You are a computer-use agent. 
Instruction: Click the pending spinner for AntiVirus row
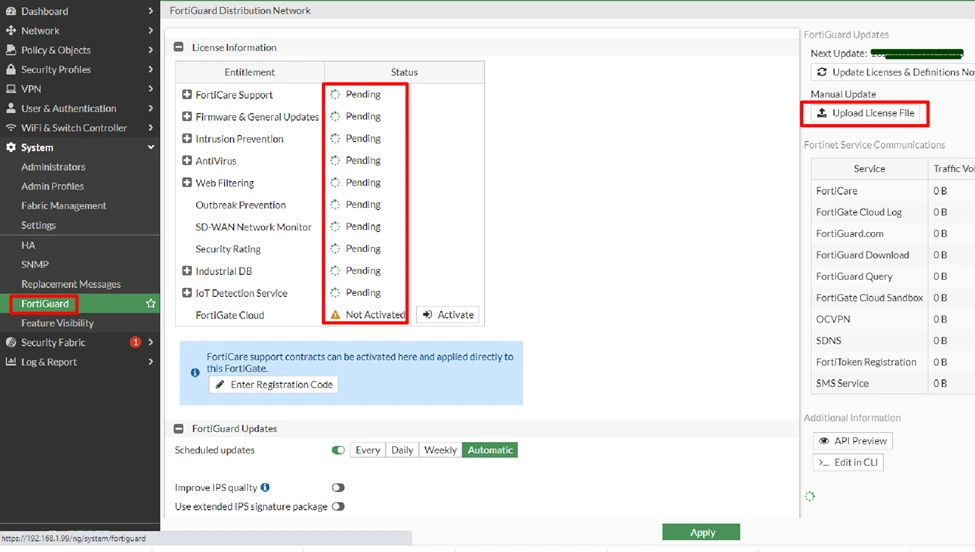pyautogui.click(x=335, y=160)
